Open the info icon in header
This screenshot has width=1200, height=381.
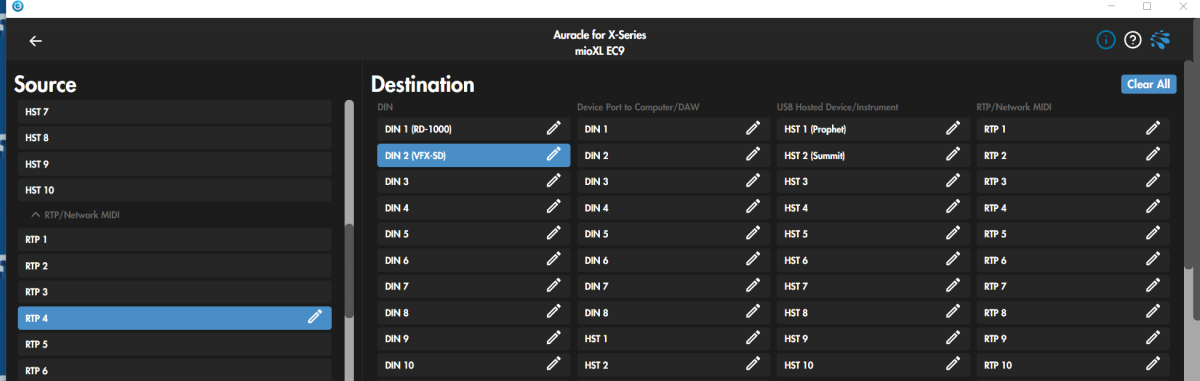pyautogui.click(x=1106, y=40)
